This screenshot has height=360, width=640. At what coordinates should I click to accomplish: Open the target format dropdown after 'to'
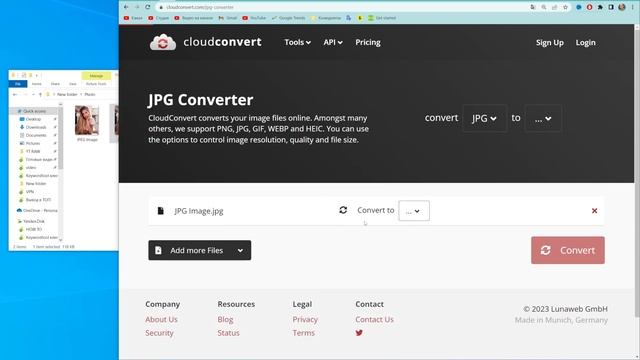pyautogui.click(x=543, y=118)
